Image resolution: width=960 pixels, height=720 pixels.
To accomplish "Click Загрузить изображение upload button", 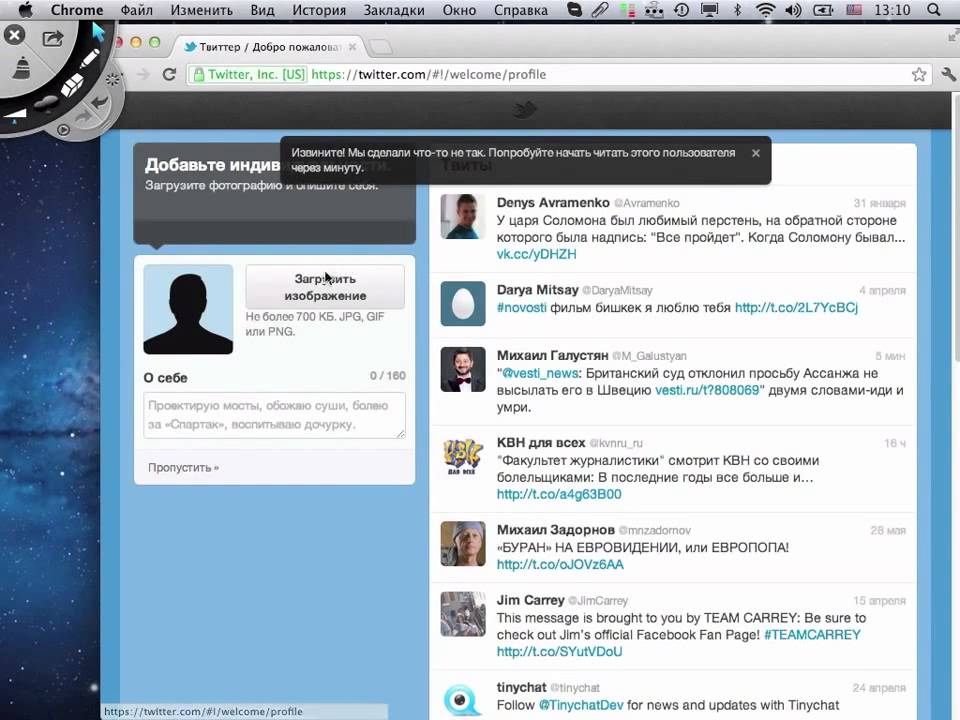I will (x=325, y=287).
